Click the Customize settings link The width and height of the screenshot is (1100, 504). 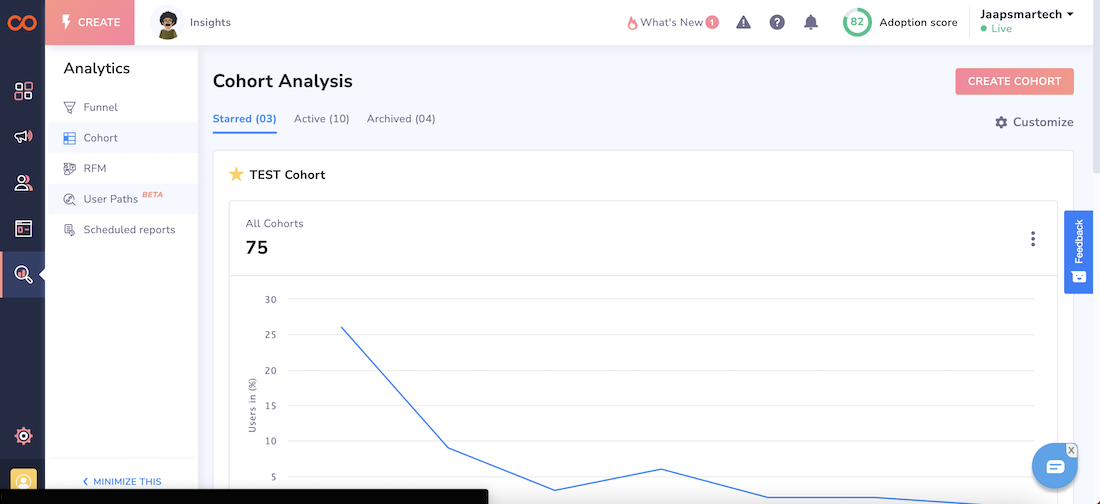pyautogui.click(x=1034, y=122)
